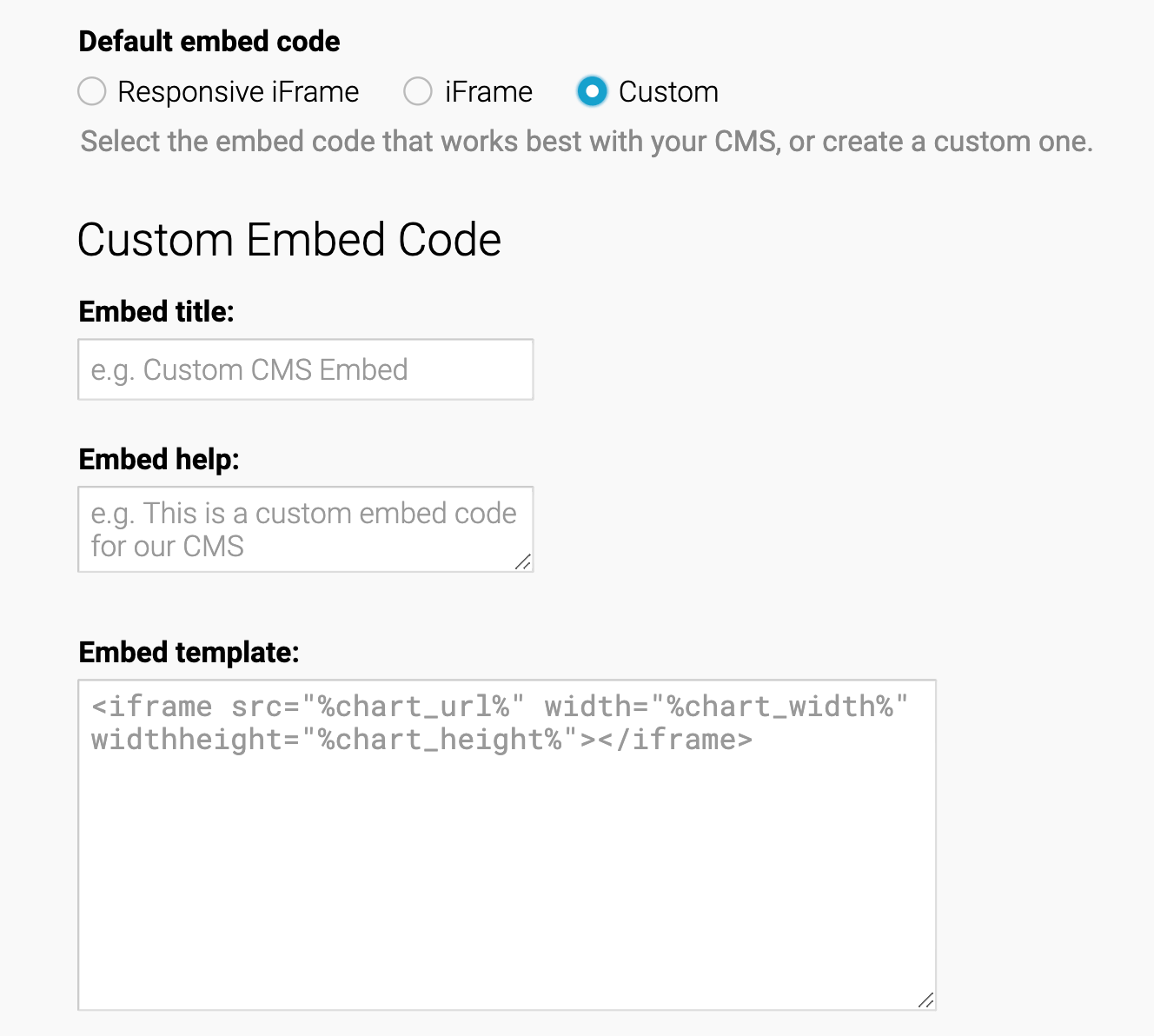Click the 'Default embed code' label
The image size is (1154, 1036).
(209, 41)
